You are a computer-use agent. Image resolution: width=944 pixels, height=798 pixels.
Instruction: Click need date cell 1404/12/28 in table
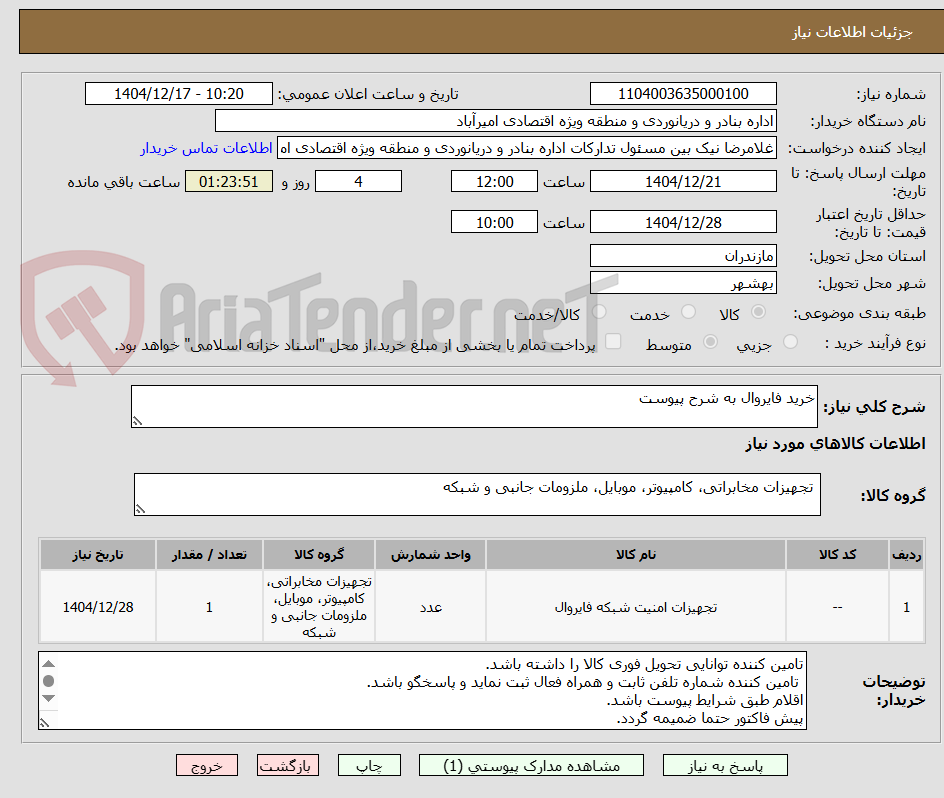[x=98, y=607]
